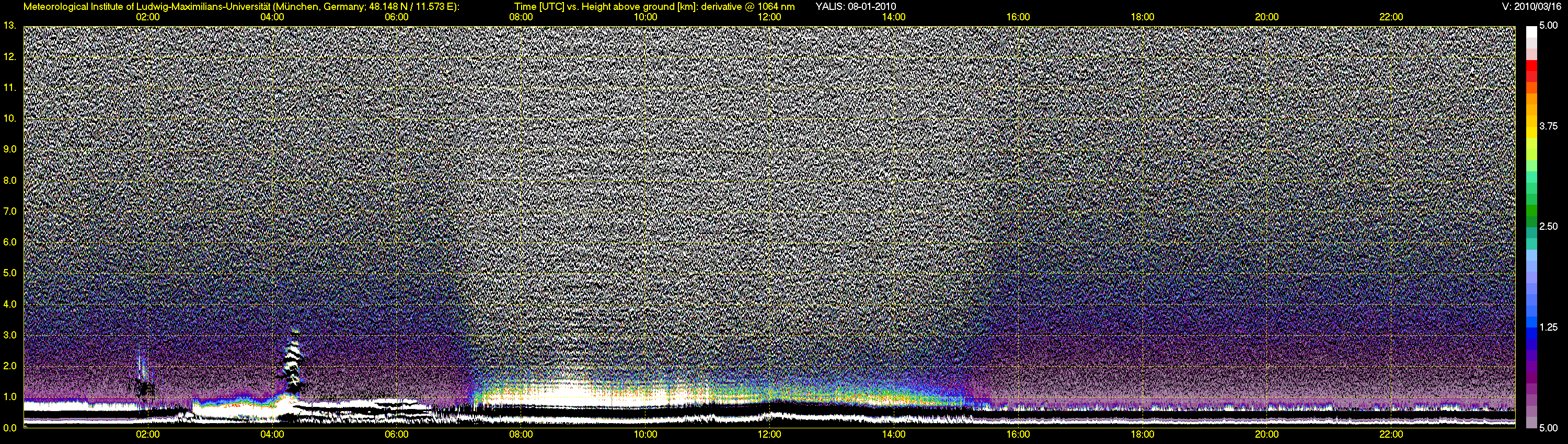Click the 2.50 colorbar scale label
The image size is (1568, 444).
click(x=1549, y=226)
